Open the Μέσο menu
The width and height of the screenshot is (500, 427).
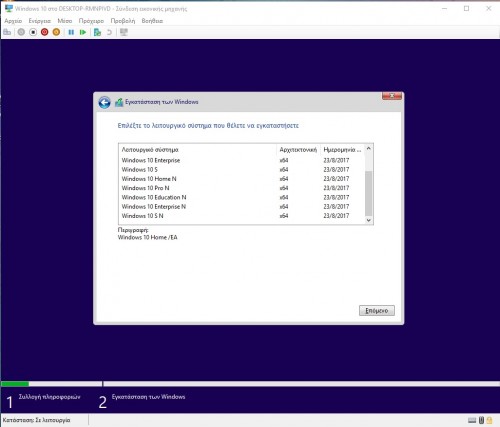pyautogui.click(x=65, y=21)
